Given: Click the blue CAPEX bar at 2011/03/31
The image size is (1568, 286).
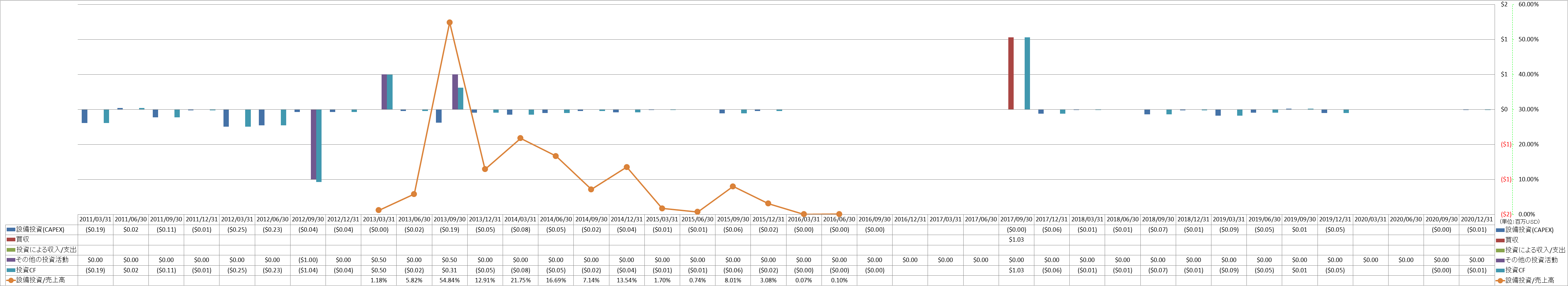Looking at the screenshot, I should [x=85, y=116].
